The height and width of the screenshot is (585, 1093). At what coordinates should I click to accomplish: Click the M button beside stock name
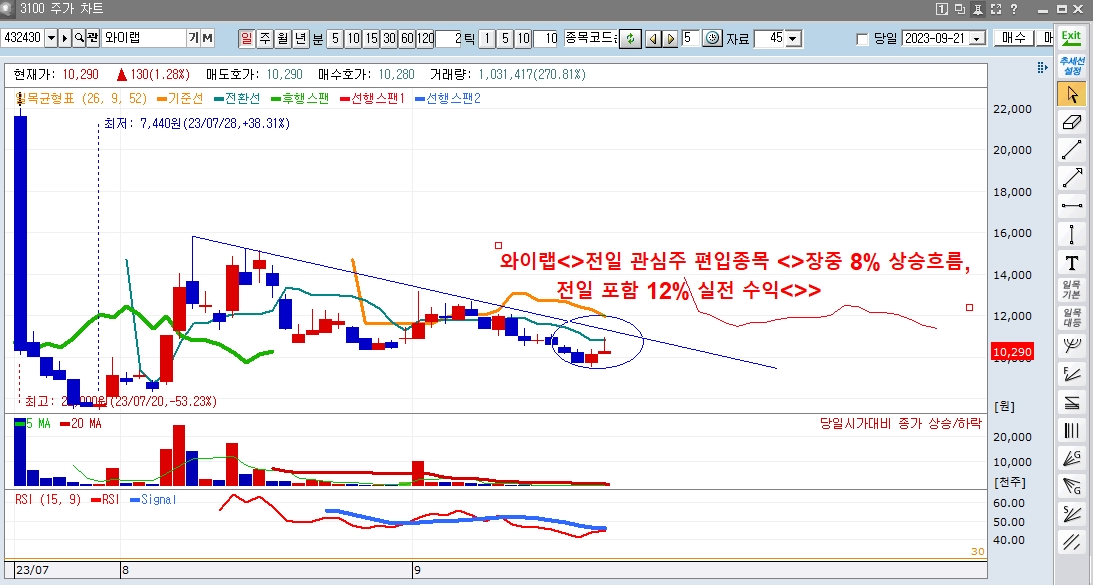point(207,38)
